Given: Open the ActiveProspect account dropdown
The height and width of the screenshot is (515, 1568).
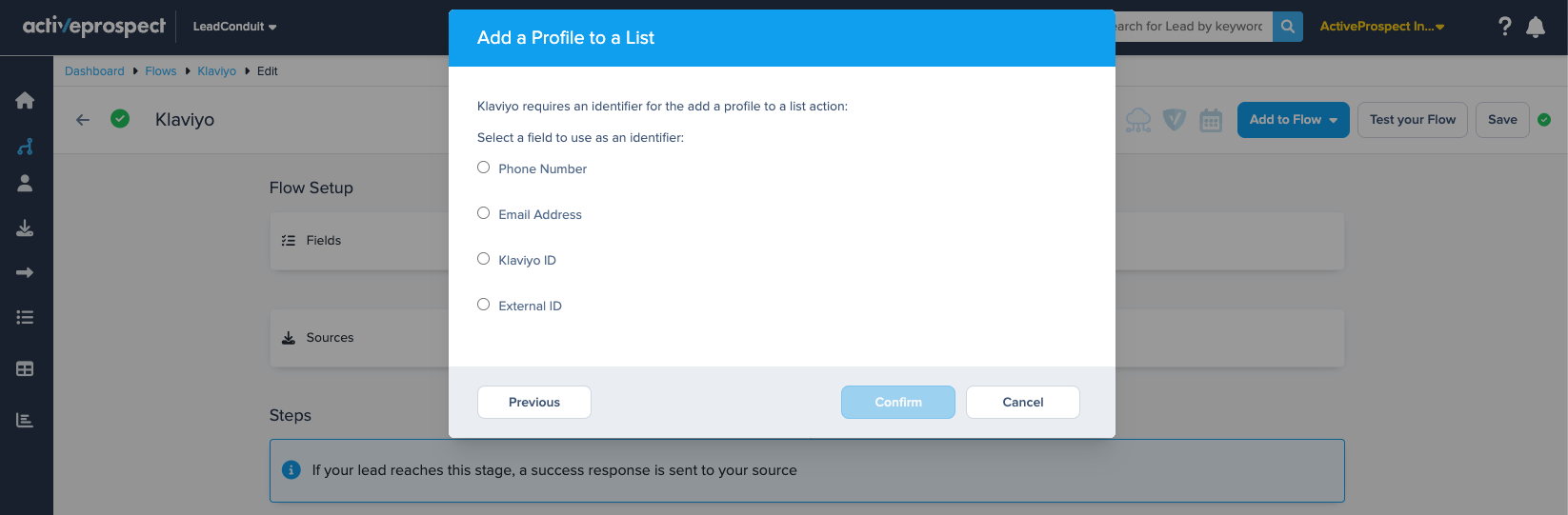Looking at the screenshot, I should click(x=1381, y=27).
